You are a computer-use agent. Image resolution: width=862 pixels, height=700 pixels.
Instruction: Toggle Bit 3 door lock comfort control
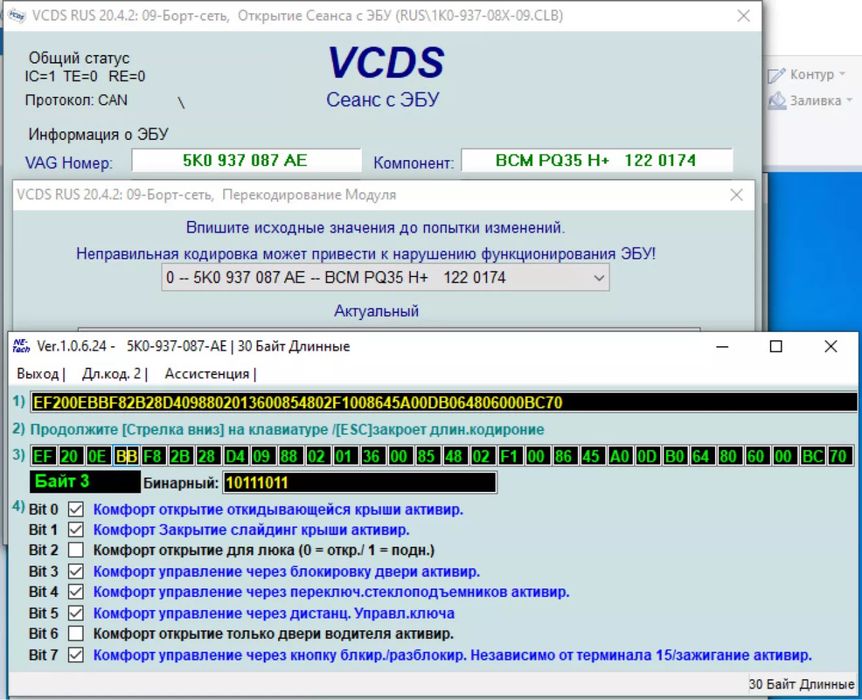76,571
